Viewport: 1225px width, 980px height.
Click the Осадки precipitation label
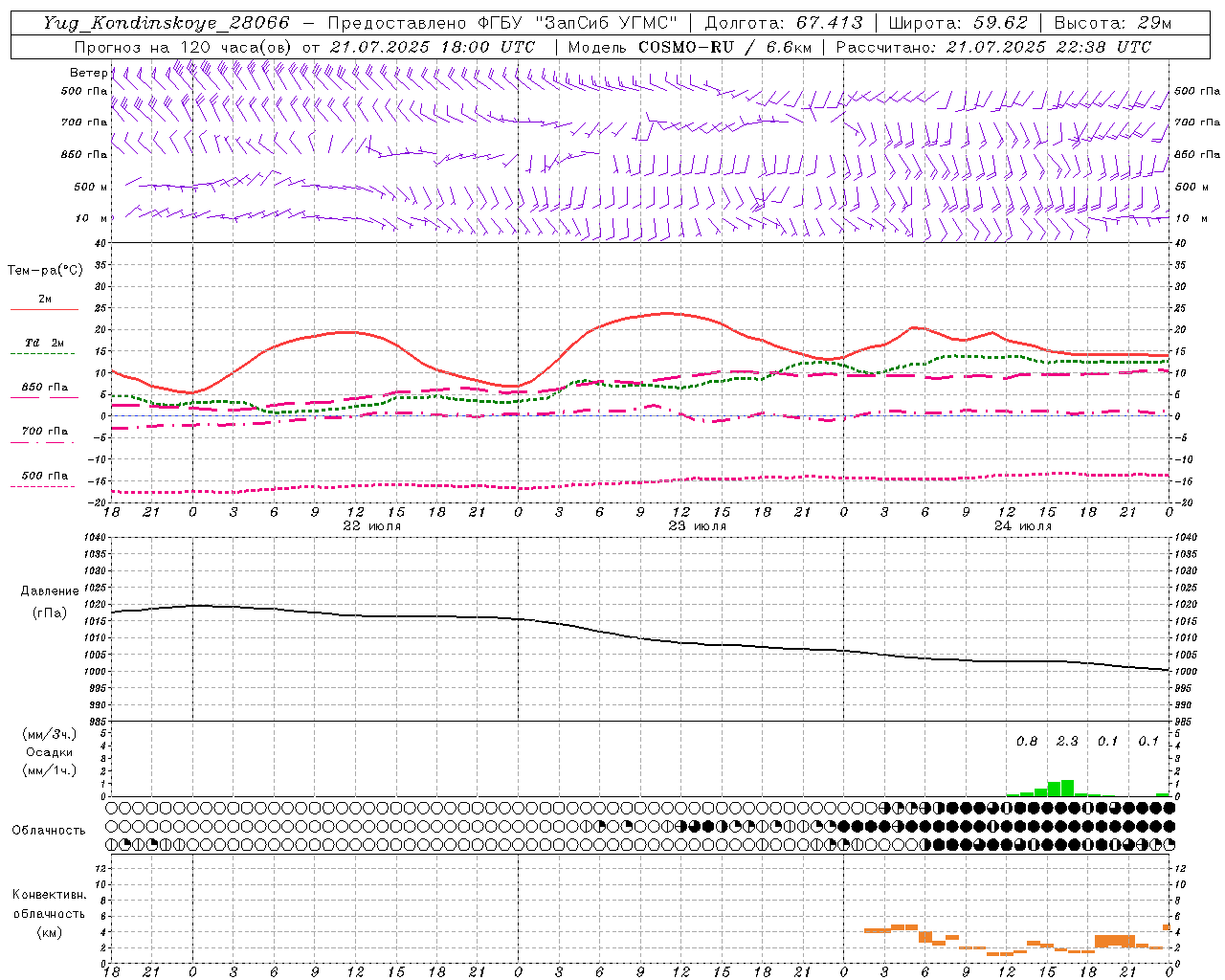[50, 752]
